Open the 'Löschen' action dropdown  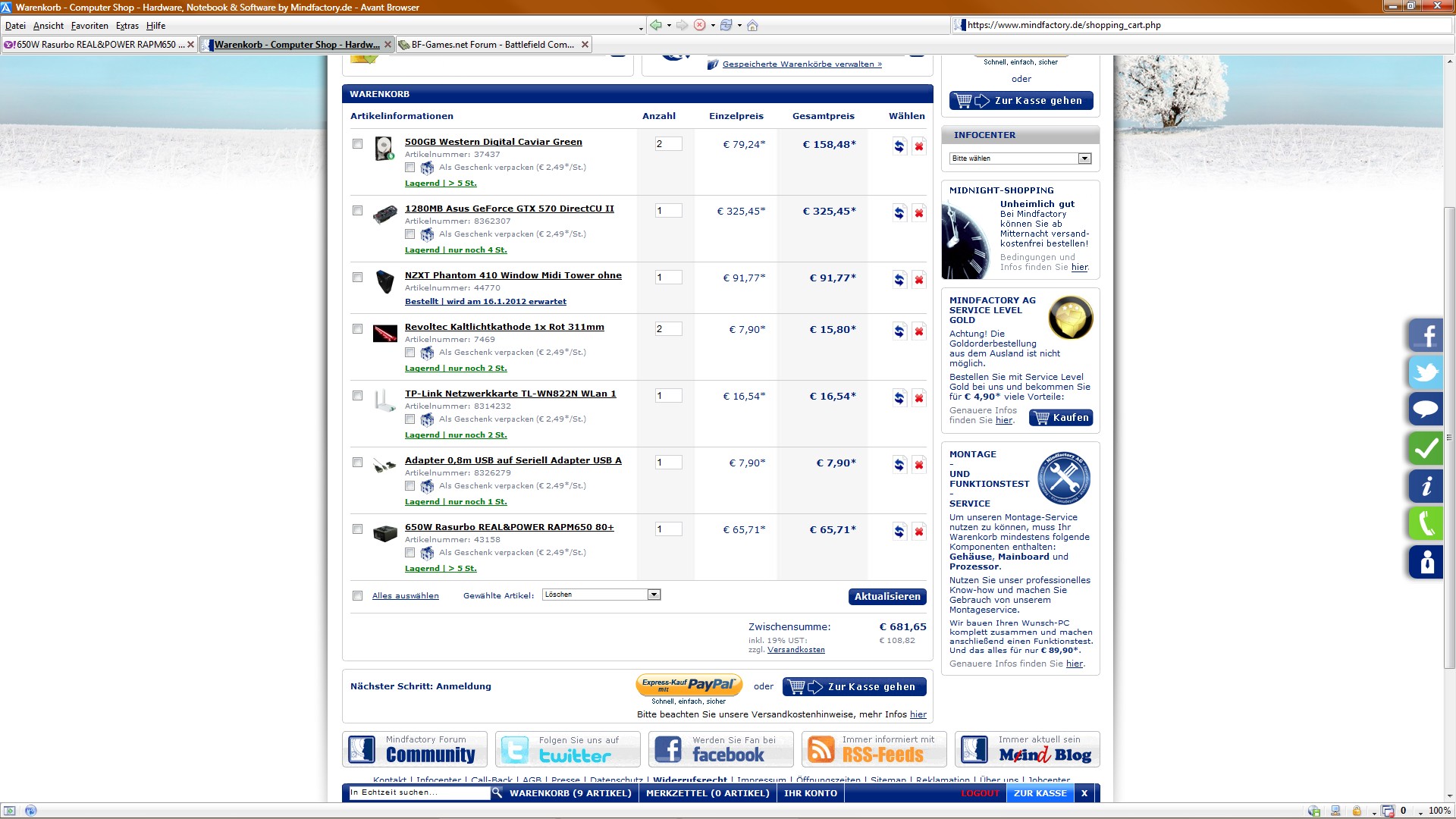pos(601,595)
